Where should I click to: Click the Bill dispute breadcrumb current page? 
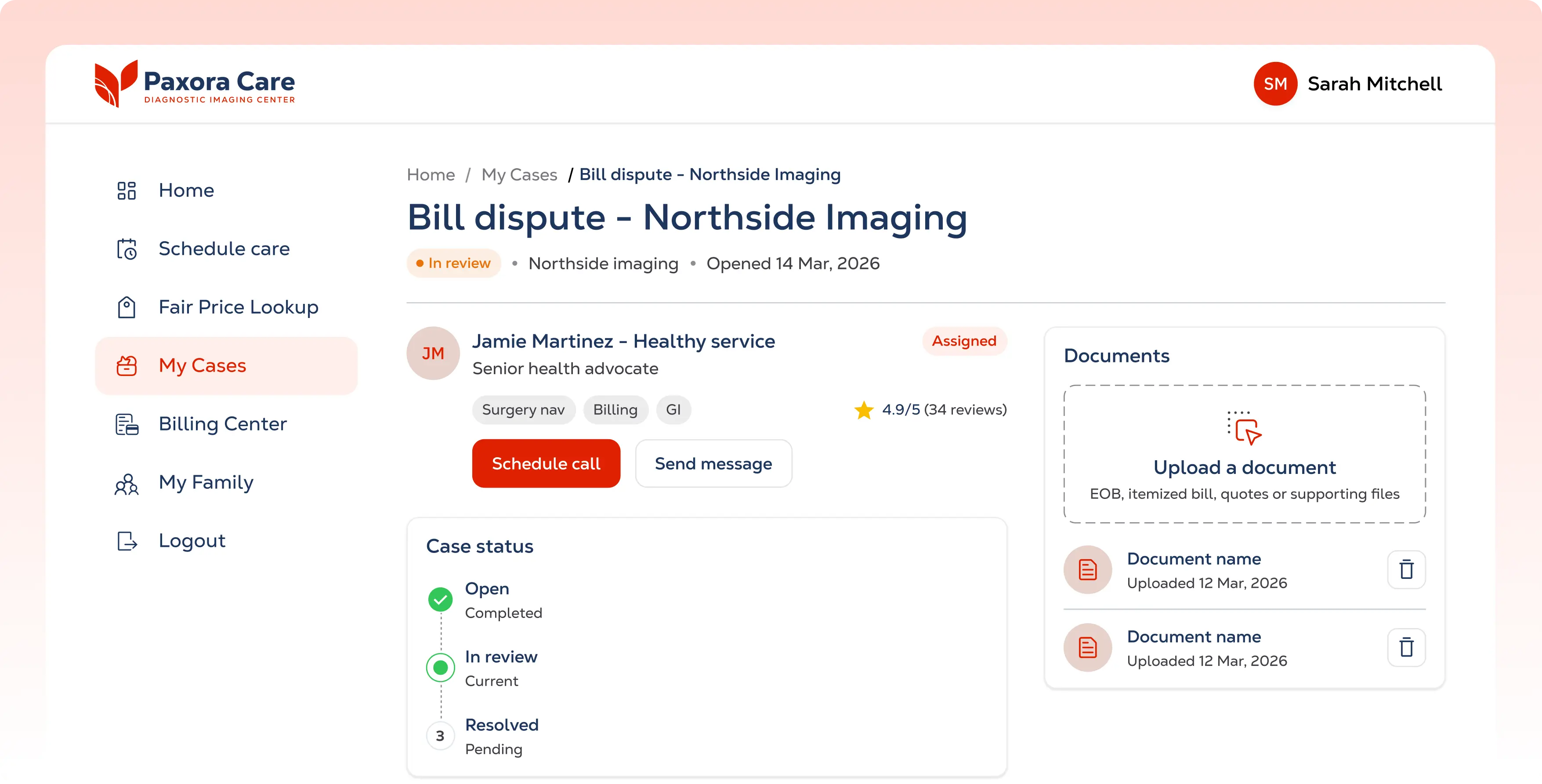(710, 175)
